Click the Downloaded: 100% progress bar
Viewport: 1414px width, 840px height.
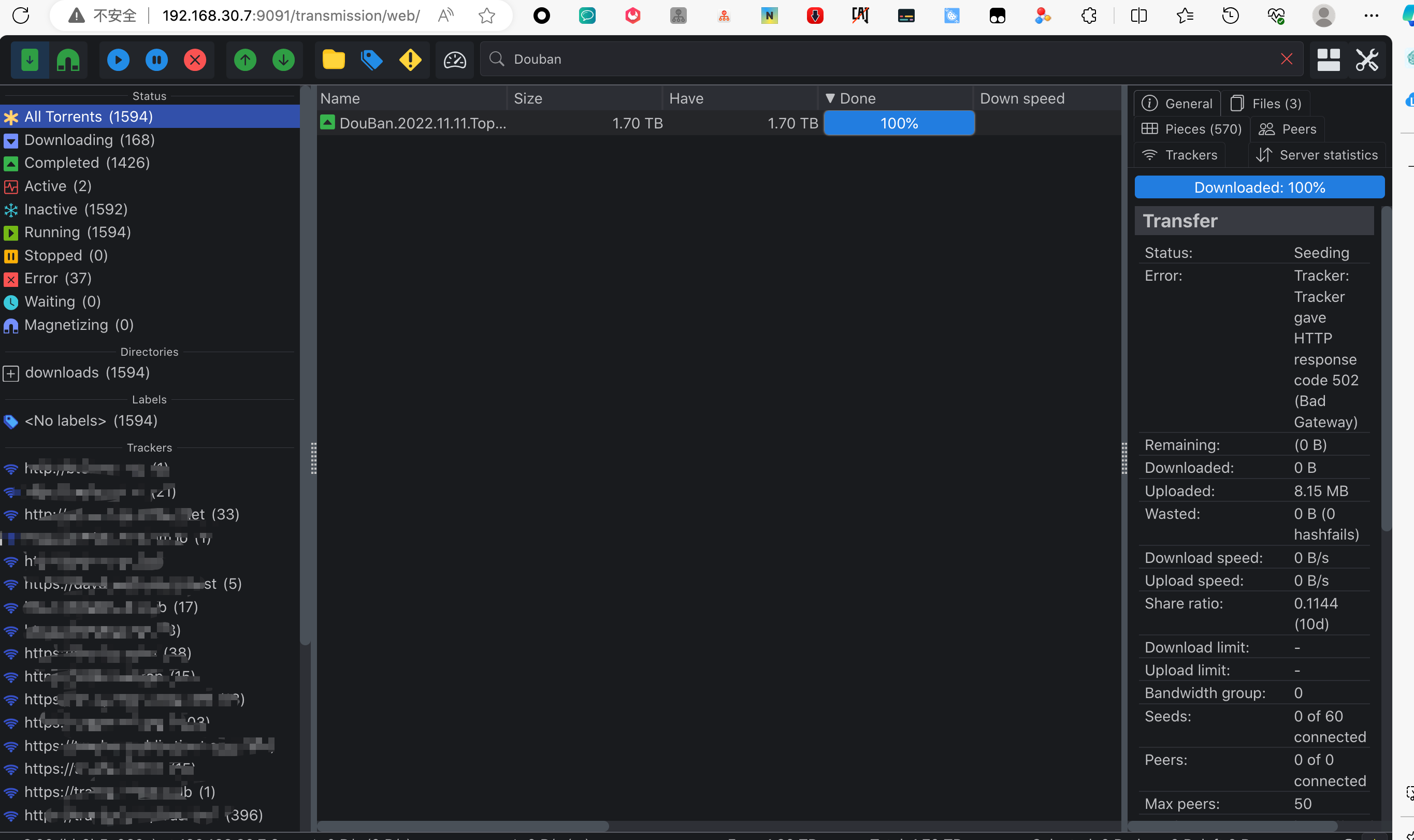coord(1260,187)
